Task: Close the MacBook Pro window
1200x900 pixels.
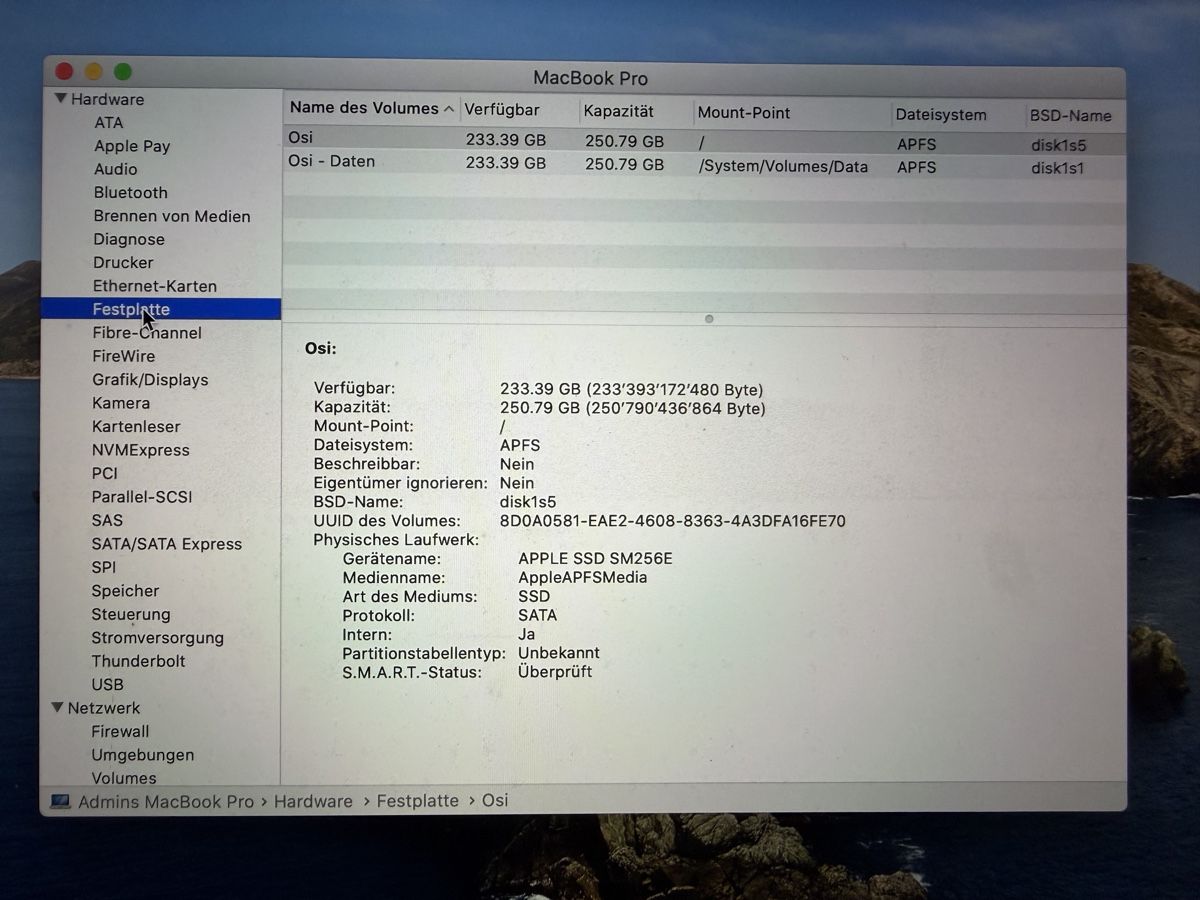Action: click(x=64, y=71)
